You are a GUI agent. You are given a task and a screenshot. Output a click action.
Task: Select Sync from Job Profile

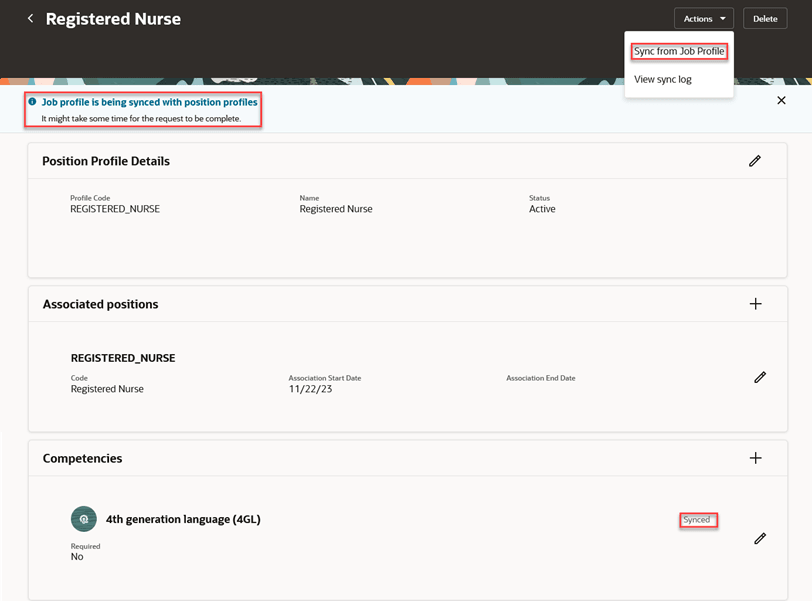pyautogui.click(x=678, y=50)
